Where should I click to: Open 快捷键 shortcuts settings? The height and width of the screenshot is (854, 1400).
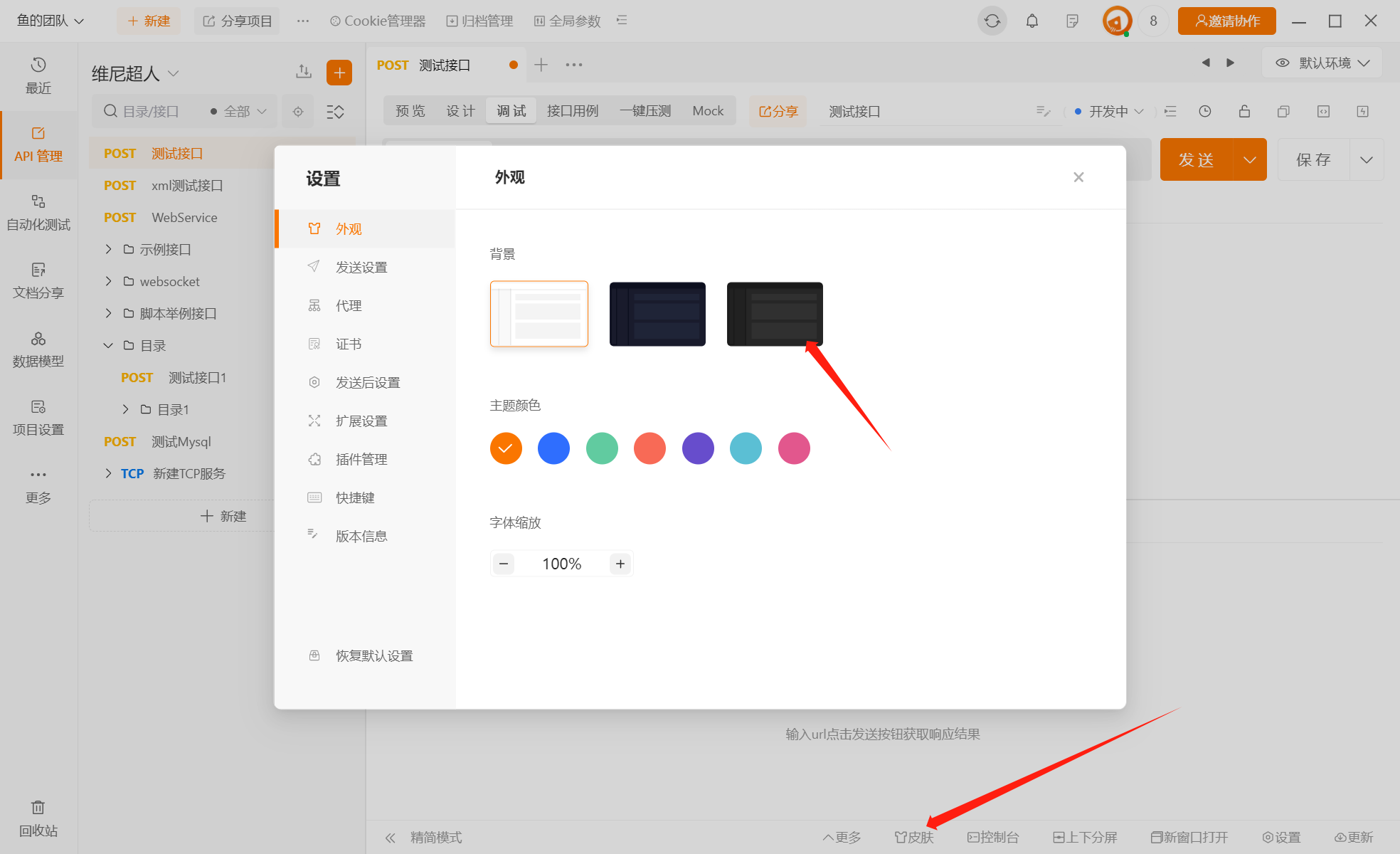(x=366, y=498)
